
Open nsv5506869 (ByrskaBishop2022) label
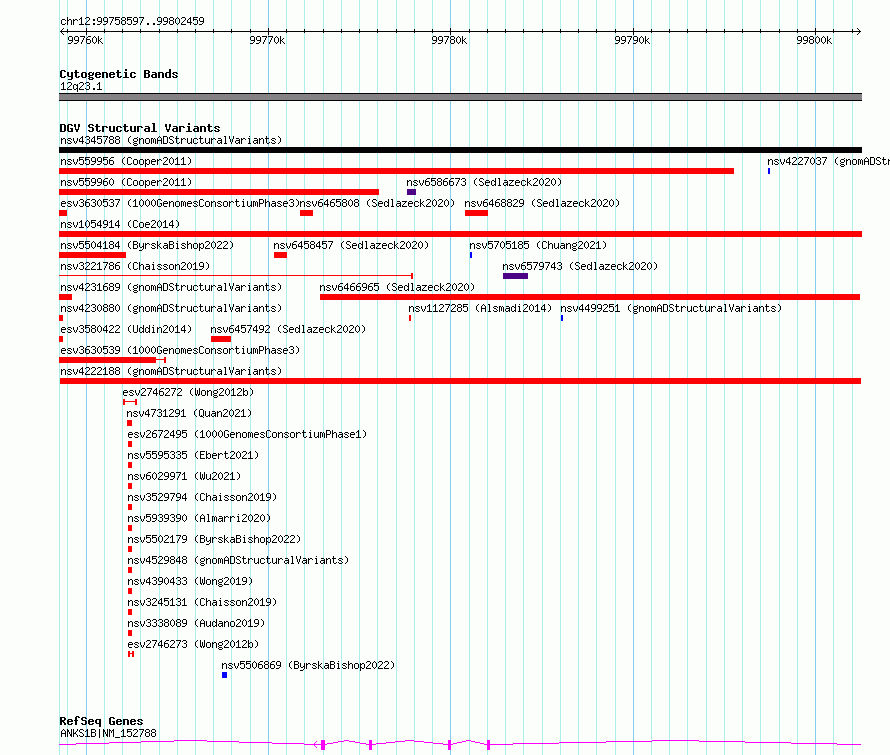(308, 665)
